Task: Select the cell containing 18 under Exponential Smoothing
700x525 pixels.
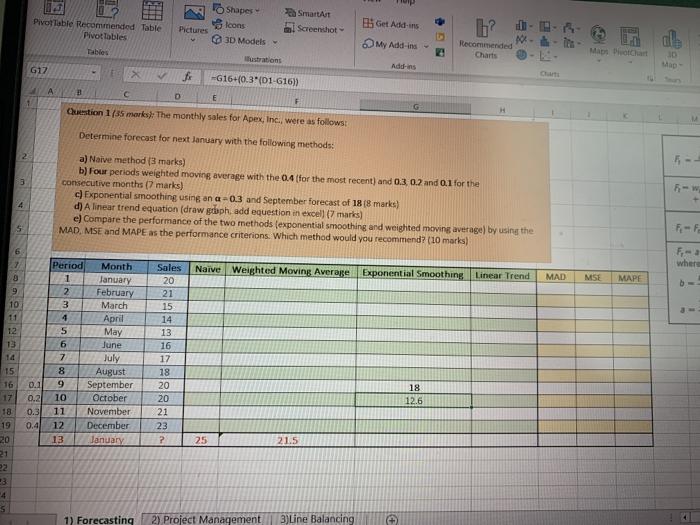Action: pyautogui.click(x=414, y=388)
